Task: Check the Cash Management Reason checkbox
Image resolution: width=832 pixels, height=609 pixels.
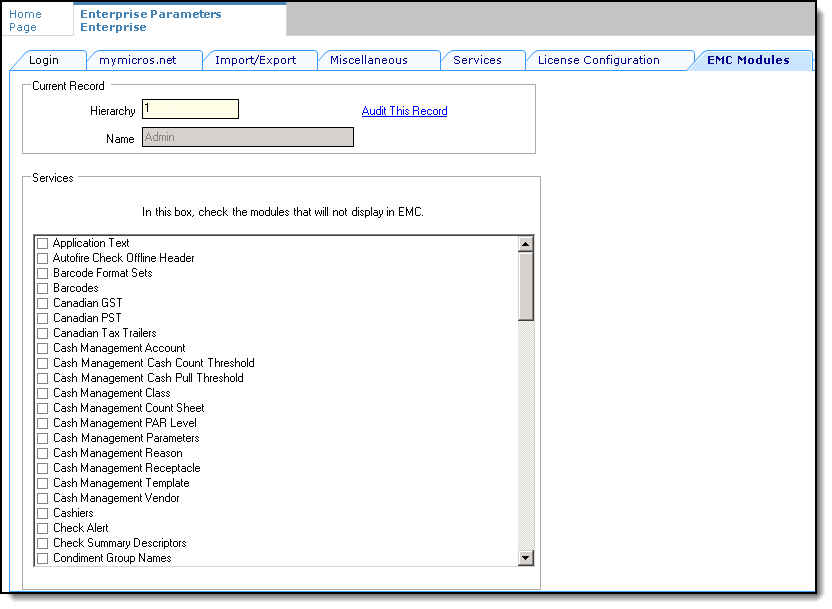Action: [x=42, y=454]
